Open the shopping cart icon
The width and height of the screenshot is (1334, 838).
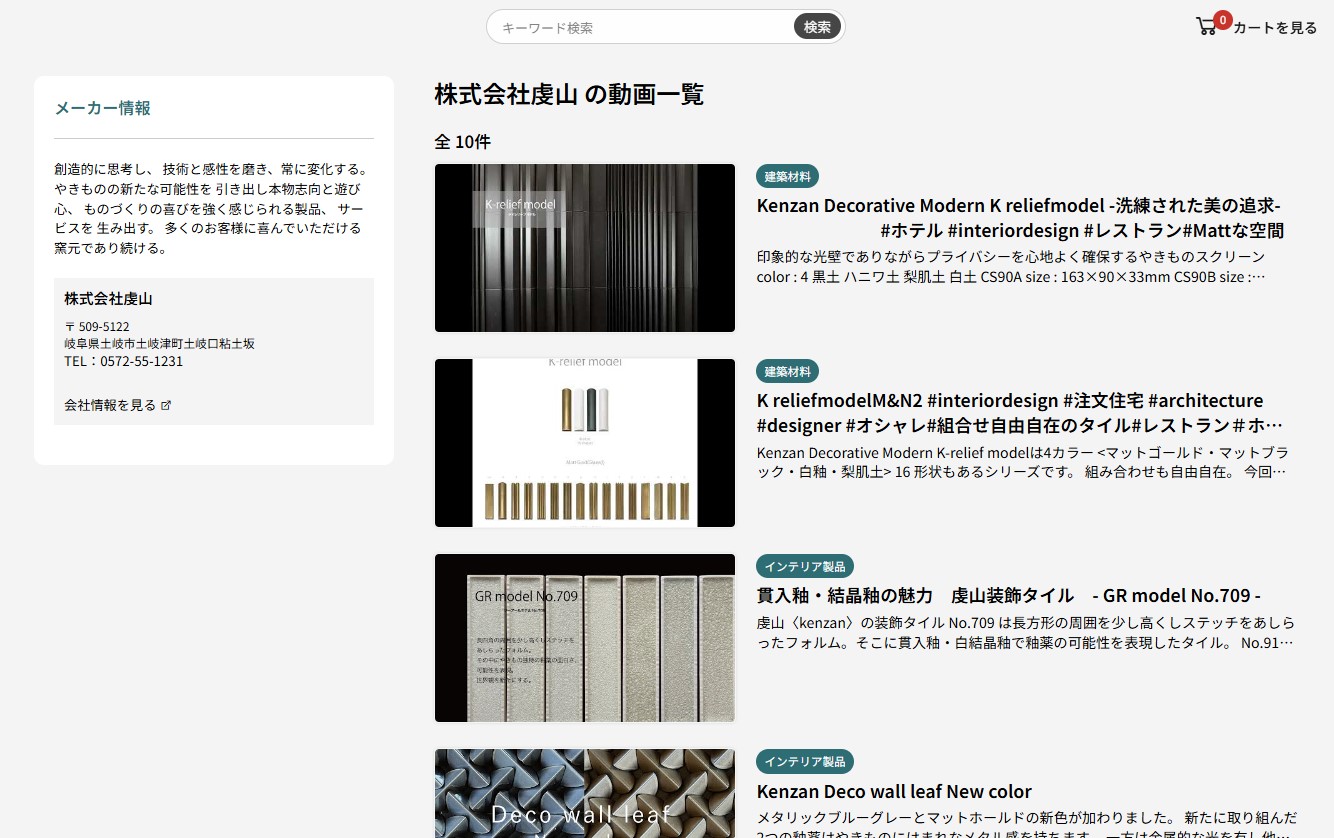tap(1207, 27)
